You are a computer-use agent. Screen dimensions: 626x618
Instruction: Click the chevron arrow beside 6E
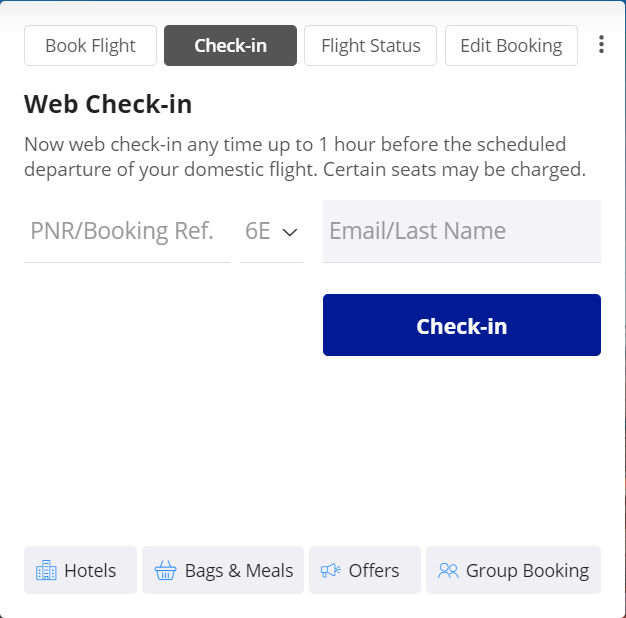290,232
